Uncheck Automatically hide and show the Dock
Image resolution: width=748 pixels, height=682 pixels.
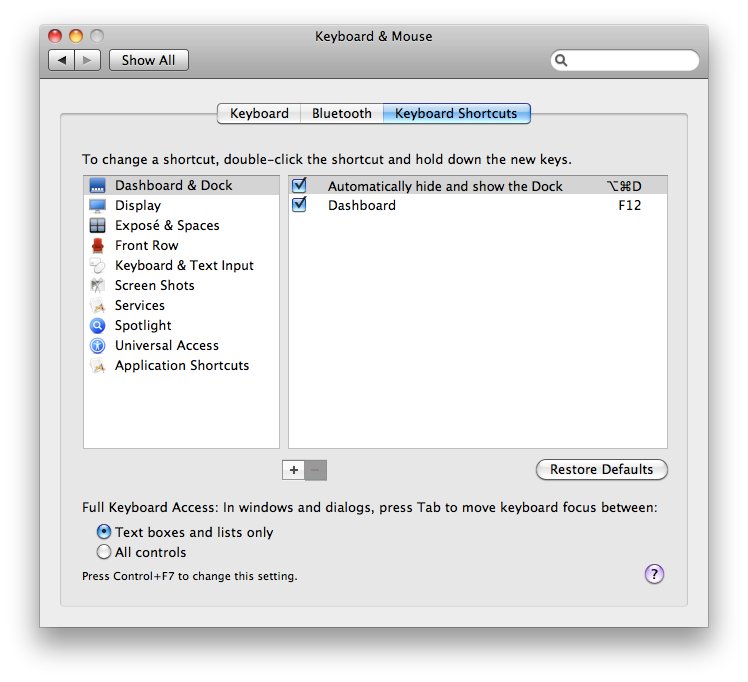coord(299,186)
